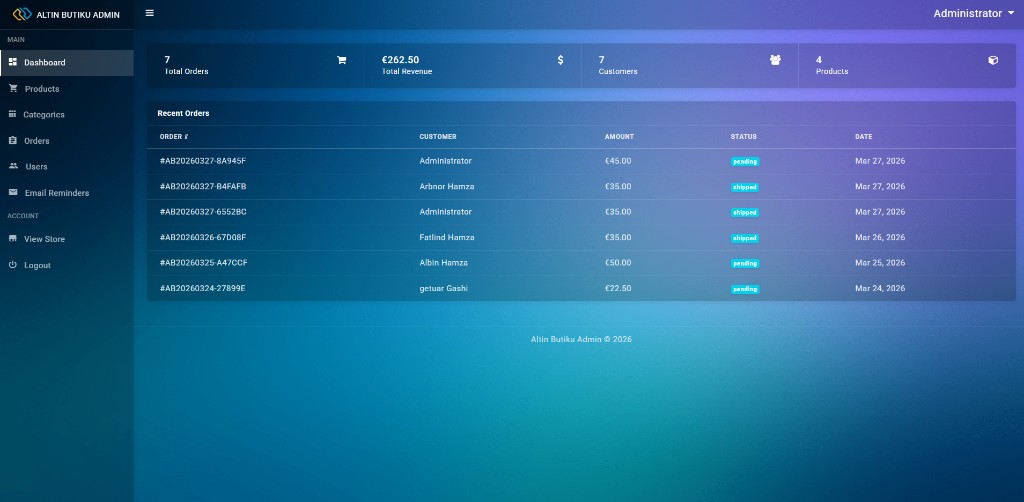Click the View Store shop icon
The height and width of the screenshot is (502, 1024).
coord(13,239)
